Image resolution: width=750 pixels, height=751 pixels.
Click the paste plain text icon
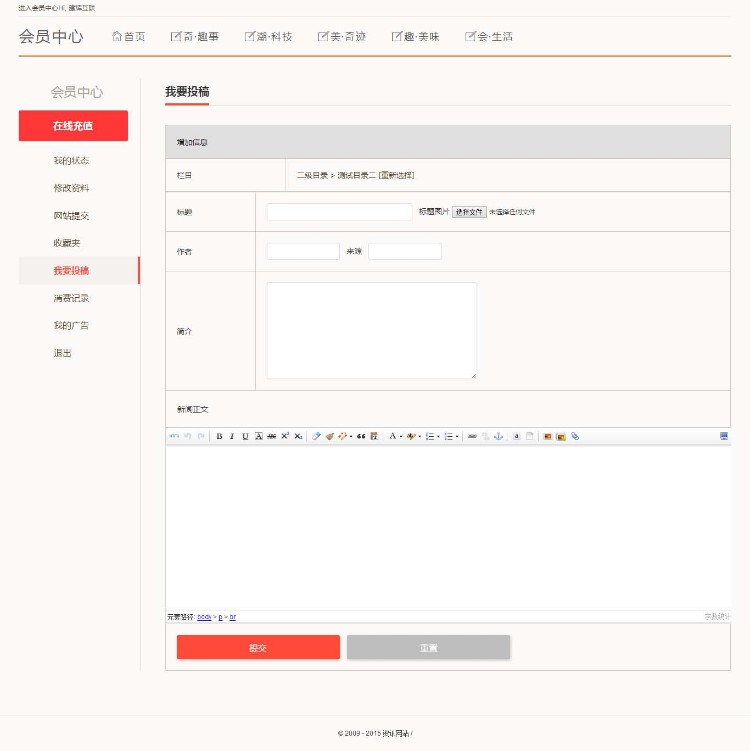click(x=374, y=436)
